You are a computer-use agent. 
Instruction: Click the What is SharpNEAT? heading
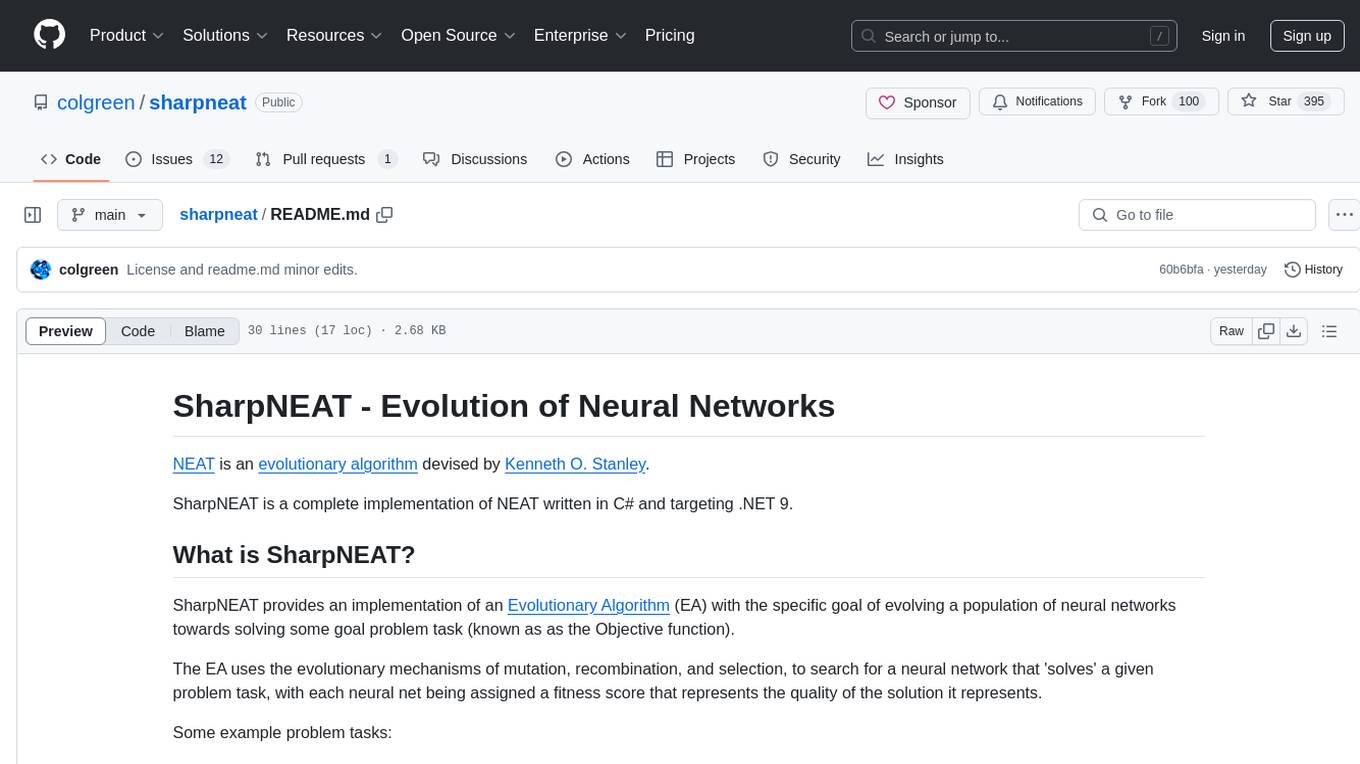click(x=294, y=554)
